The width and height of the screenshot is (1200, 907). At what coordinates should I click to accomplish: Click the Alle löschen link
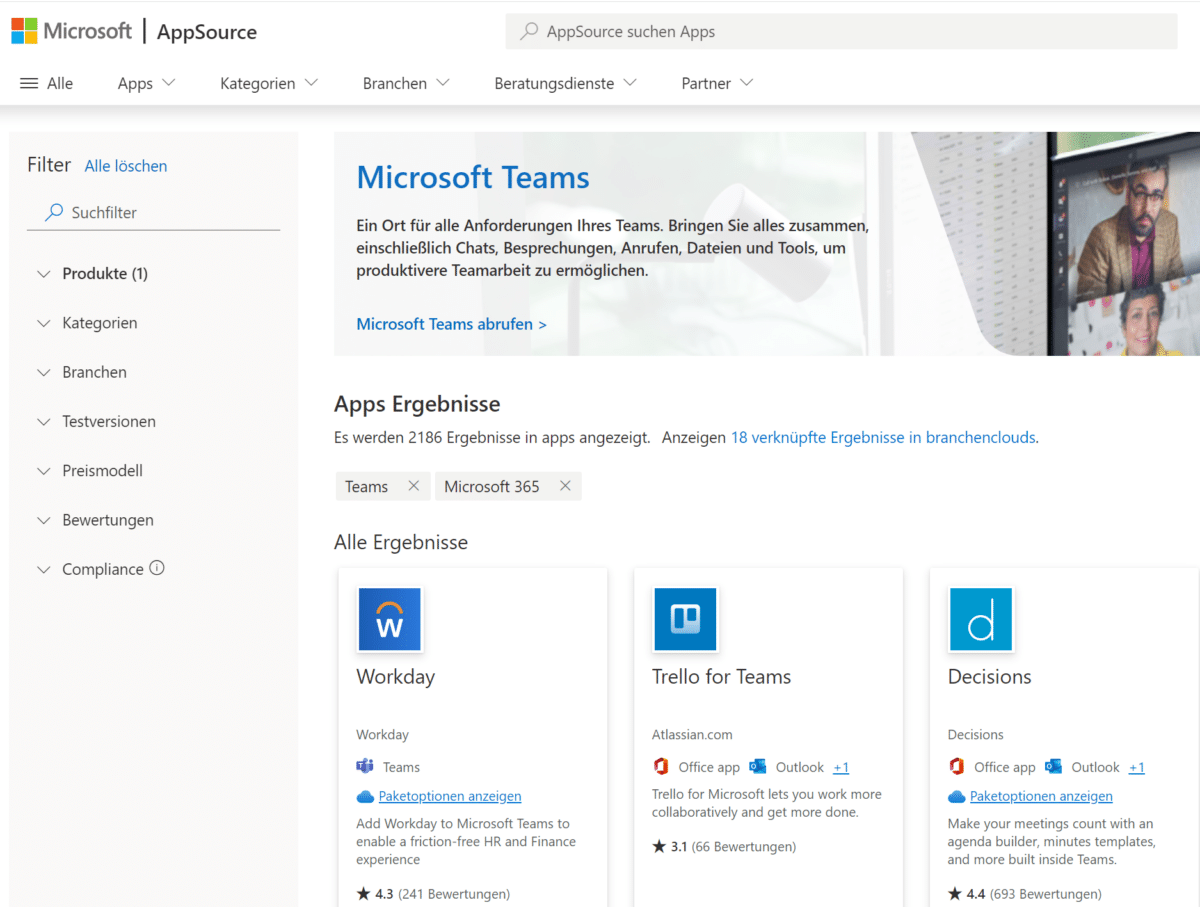[x=126, y=166]
